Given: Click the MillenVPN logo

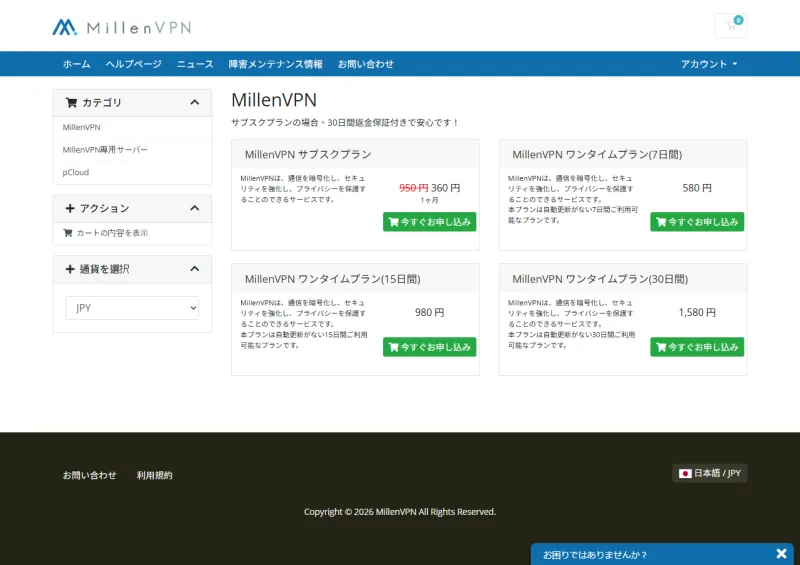Looking at the screenshot, I should [x=122, y=27].
